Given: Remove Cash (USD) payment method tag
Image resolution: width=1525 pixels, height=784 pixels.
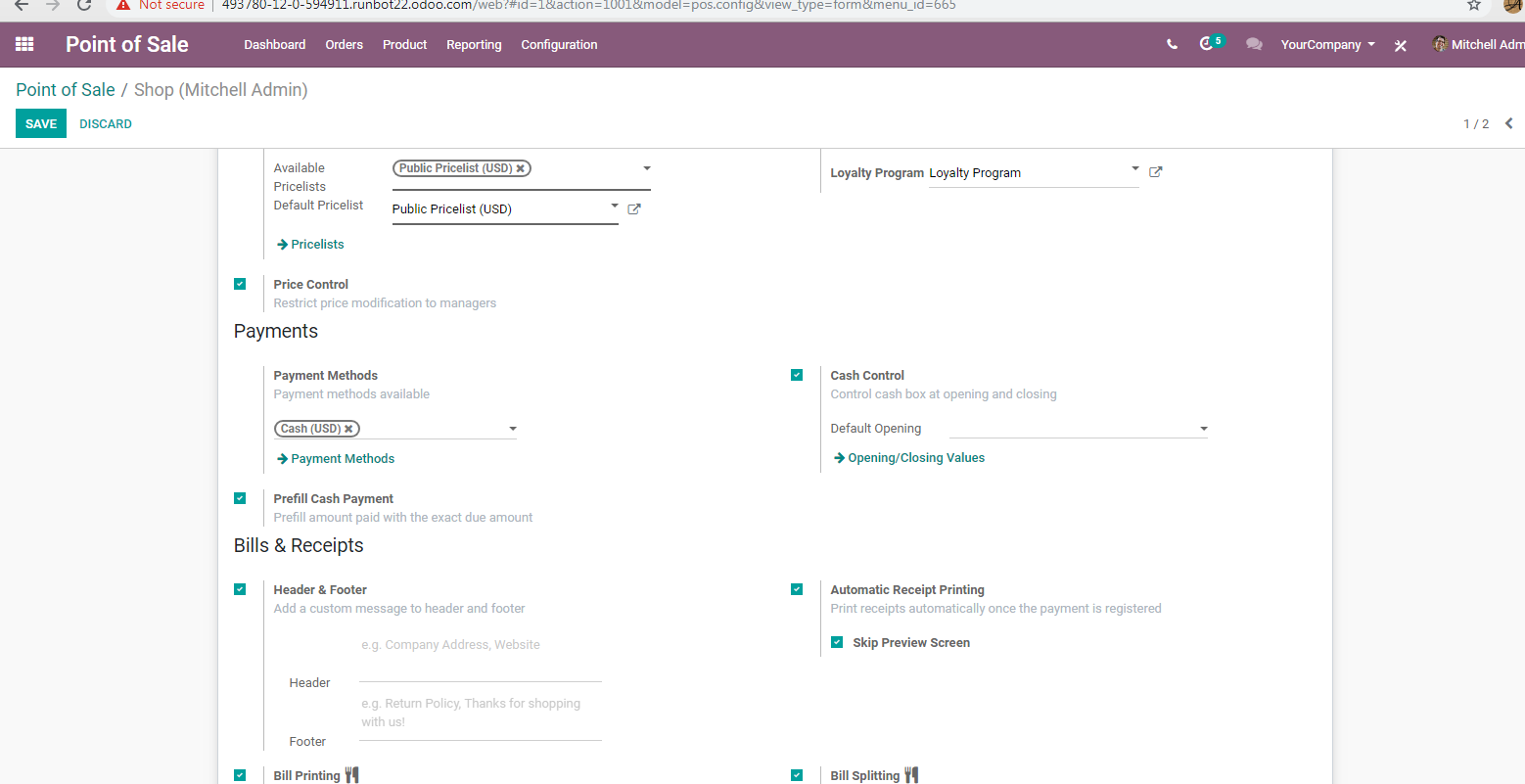Looking at the screenshot, I should pyautogui.click(x=348, y=429).
